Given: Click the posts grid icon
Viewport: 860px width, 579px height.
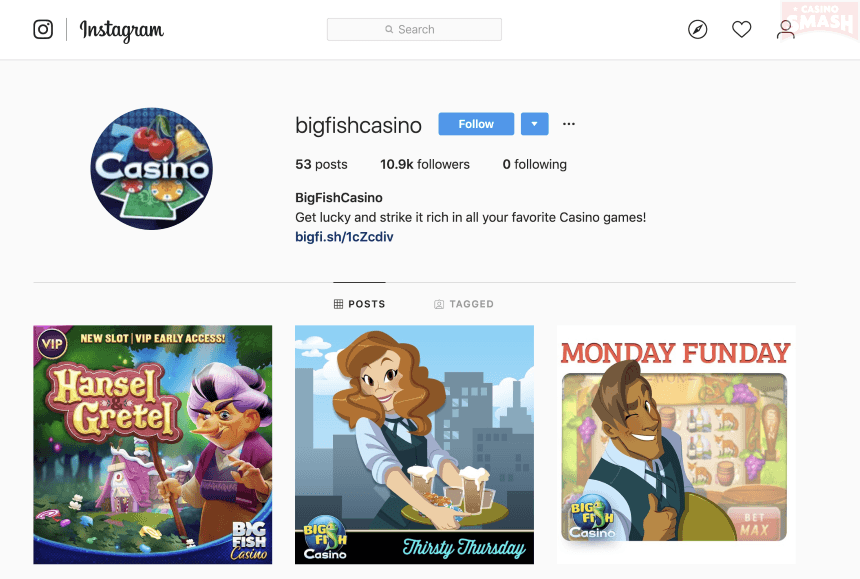Looking at the screenshot, I should 338,304.
